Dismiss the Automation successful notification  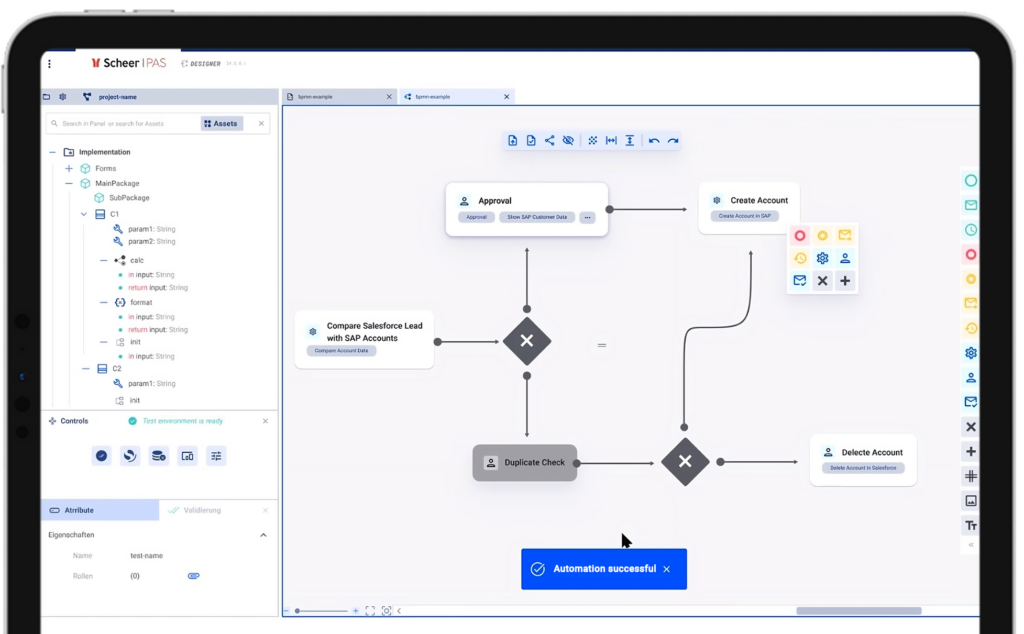tap(666, 569)
